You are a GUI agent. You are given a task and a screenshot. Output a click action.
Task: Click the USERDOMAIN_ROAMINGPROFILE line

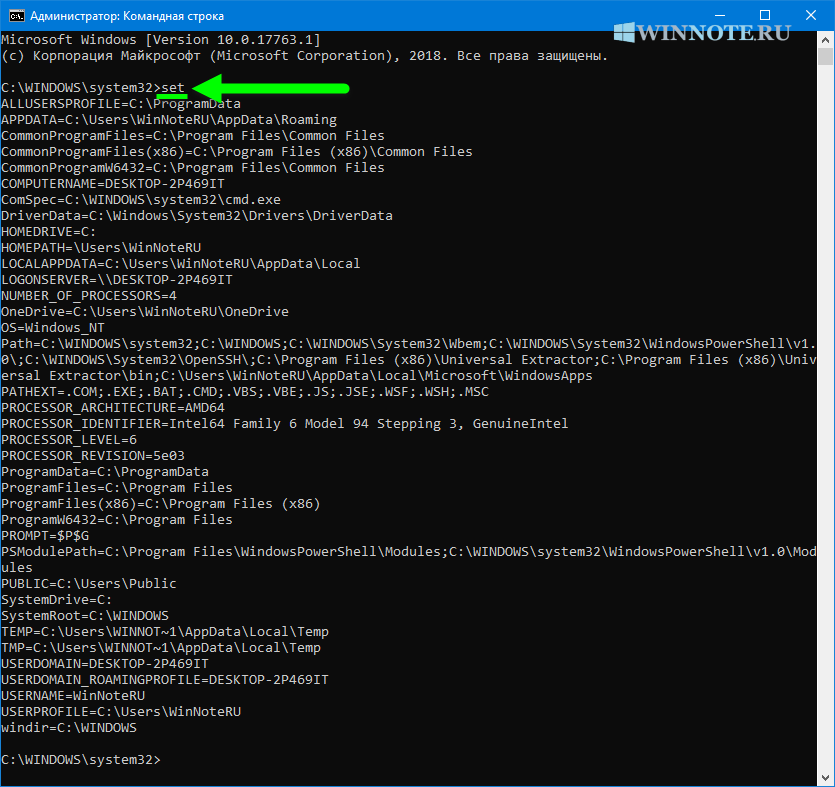pos(165,679)
